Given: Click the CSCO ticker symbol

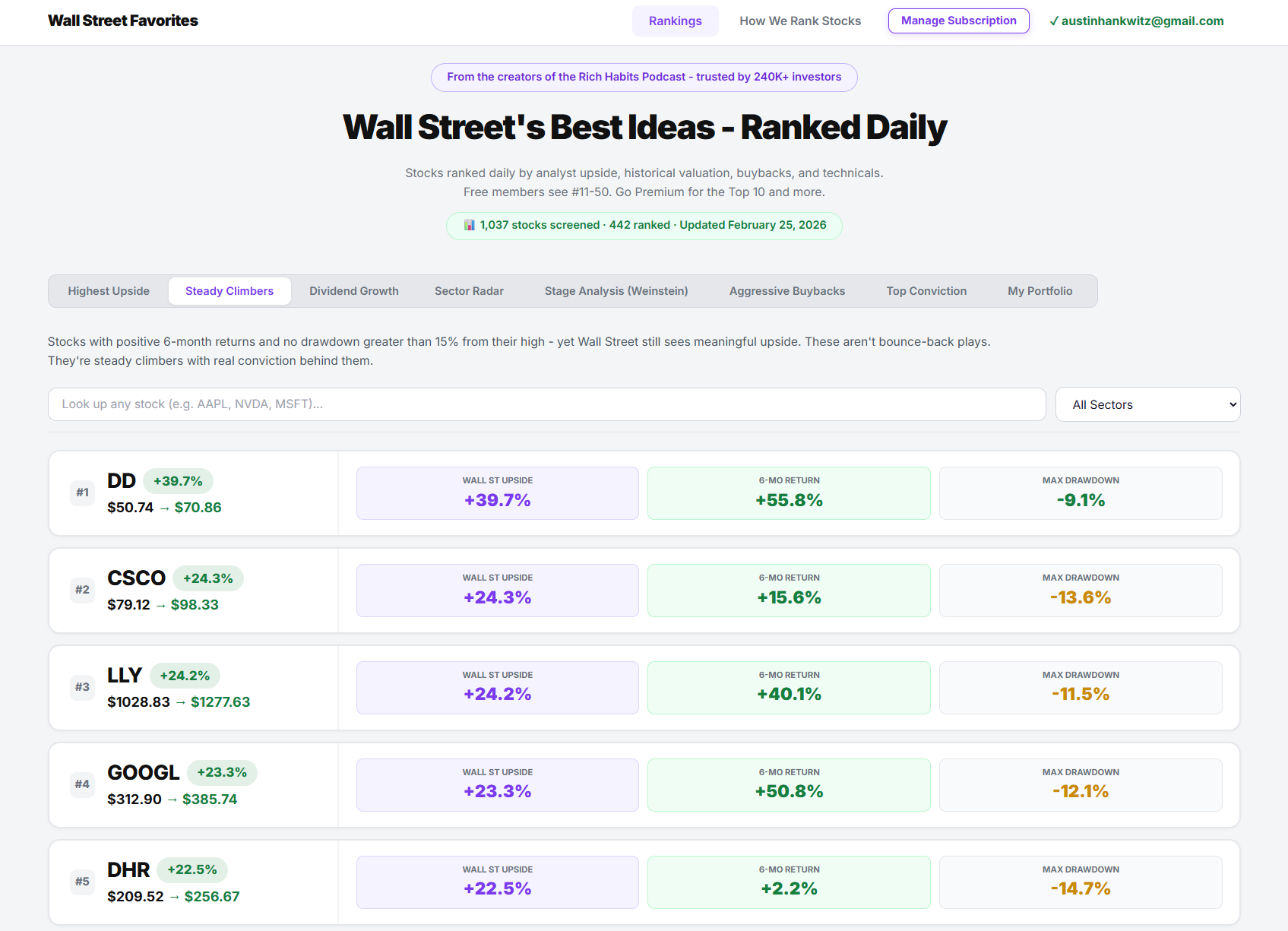Looking at the screenshot, I should [137, 578].
